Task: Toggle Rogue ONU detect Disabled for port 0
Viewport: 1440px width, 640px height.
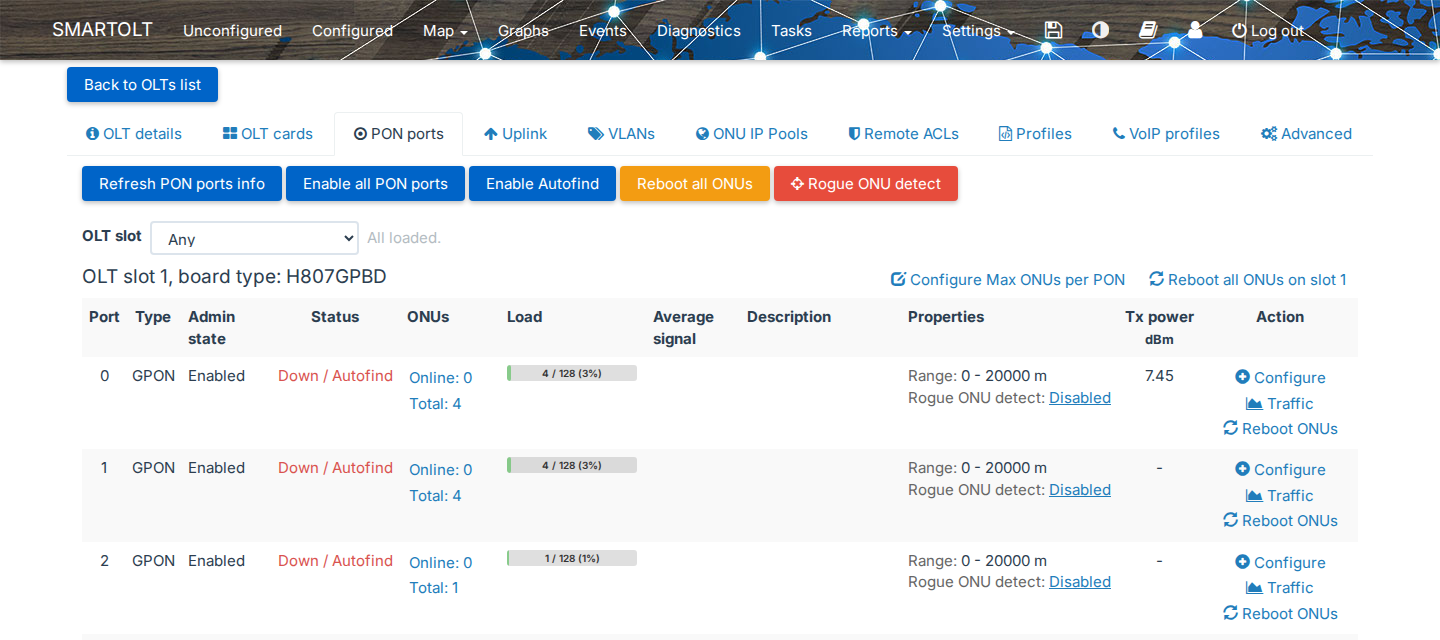Action: [x=1080, y=398]
